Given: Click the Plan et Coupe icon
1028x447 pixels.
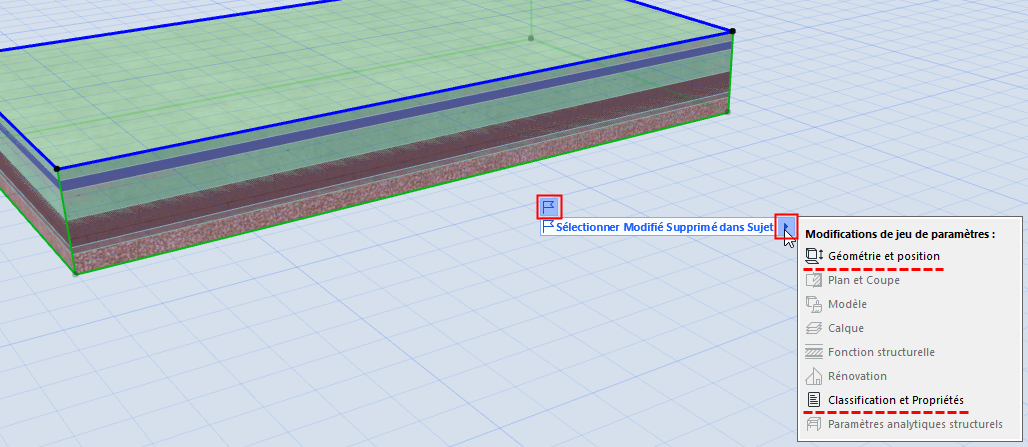Looking at the screenshot, I should (x=814, y=280).
